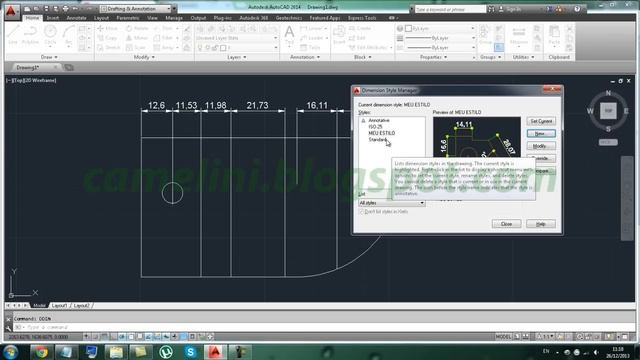Open Chrome from the taskbar
The width and height of the screenshot is (640, 360).
[41, 352]
